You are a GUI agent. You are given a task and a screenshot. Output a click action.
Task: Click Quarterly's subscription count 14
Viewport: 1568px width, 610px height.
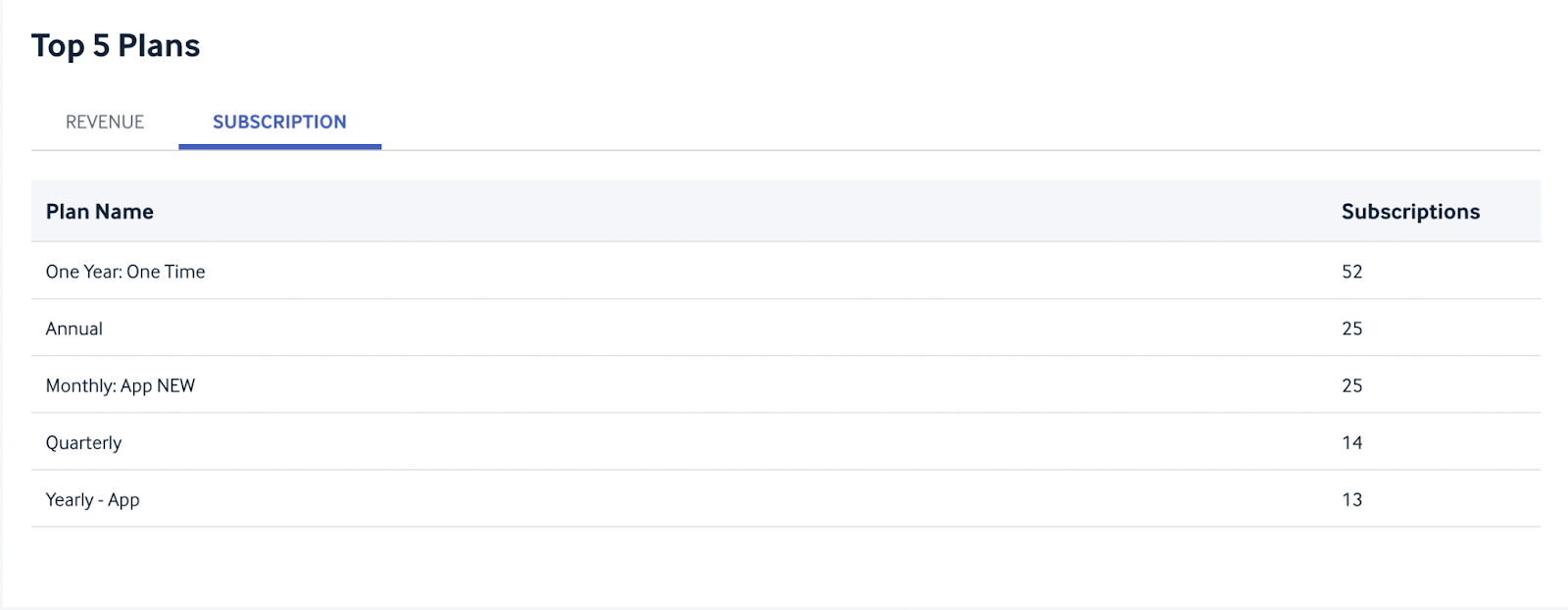click(1351, 442)
